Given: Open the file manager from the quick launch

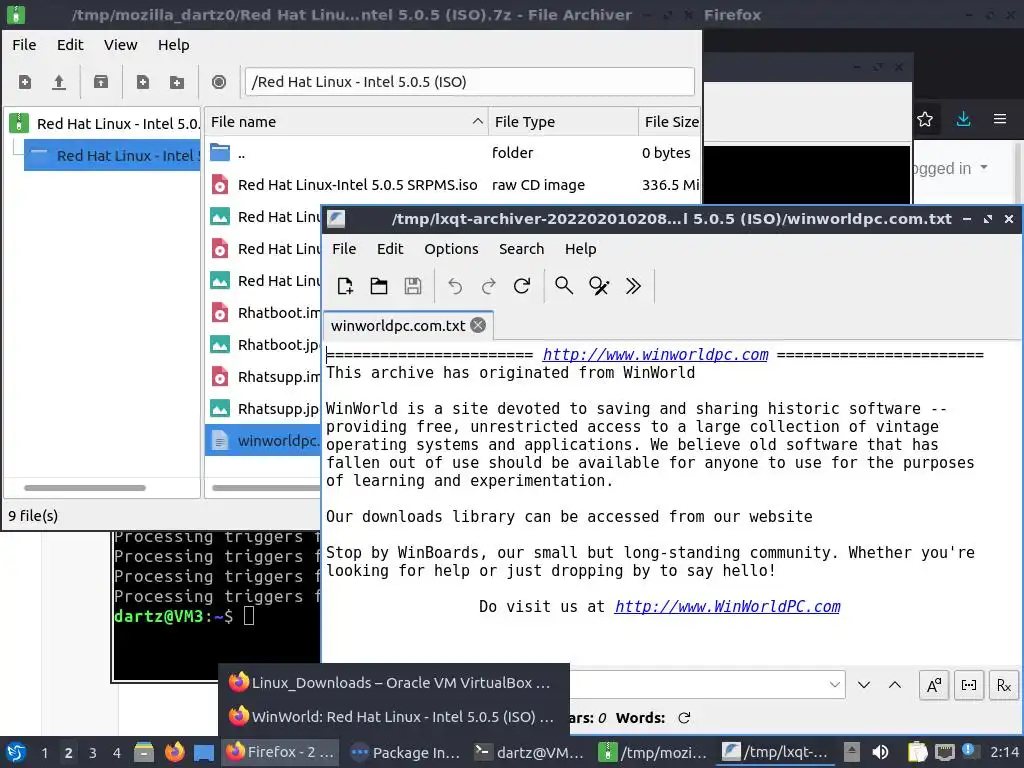Looking at the screenshot, I should click(x=144, y=752).
